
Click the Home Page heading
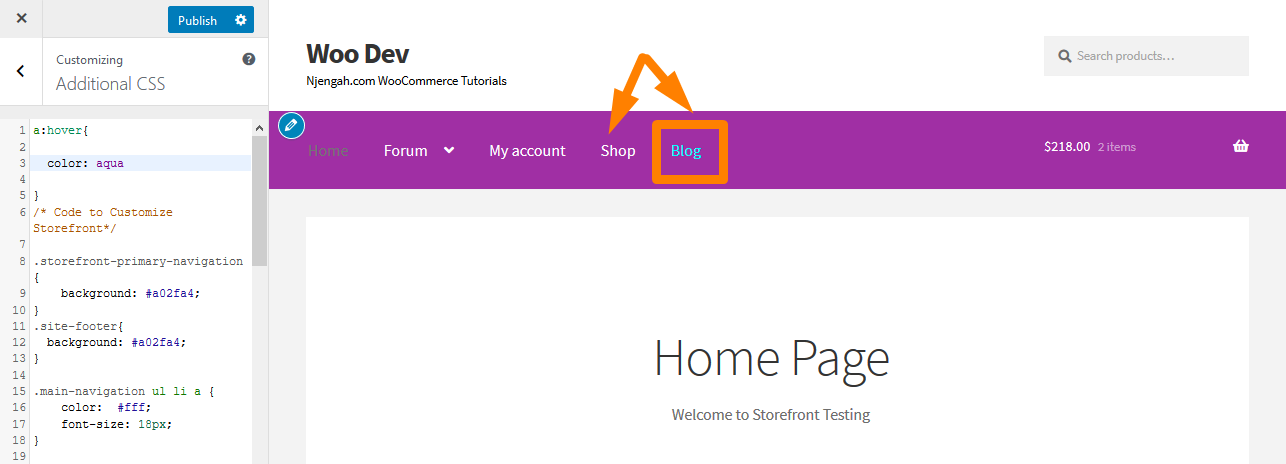point(771,357)
